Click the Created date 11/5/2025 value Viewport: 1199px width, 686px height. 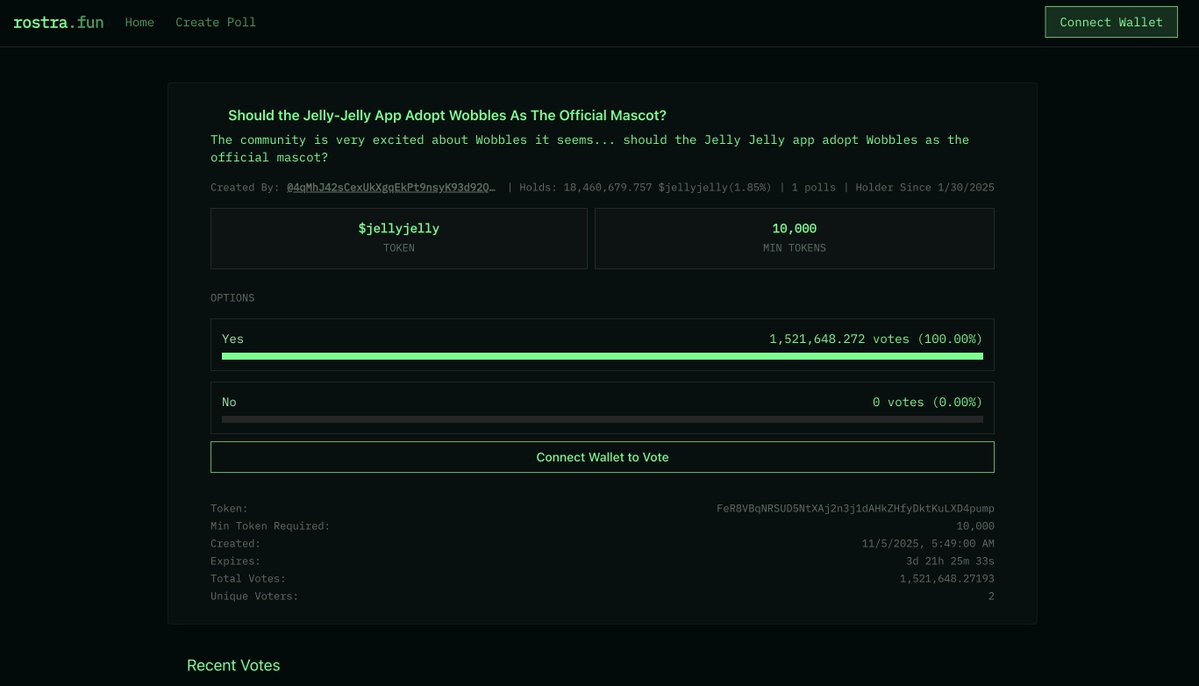(927, 543)
